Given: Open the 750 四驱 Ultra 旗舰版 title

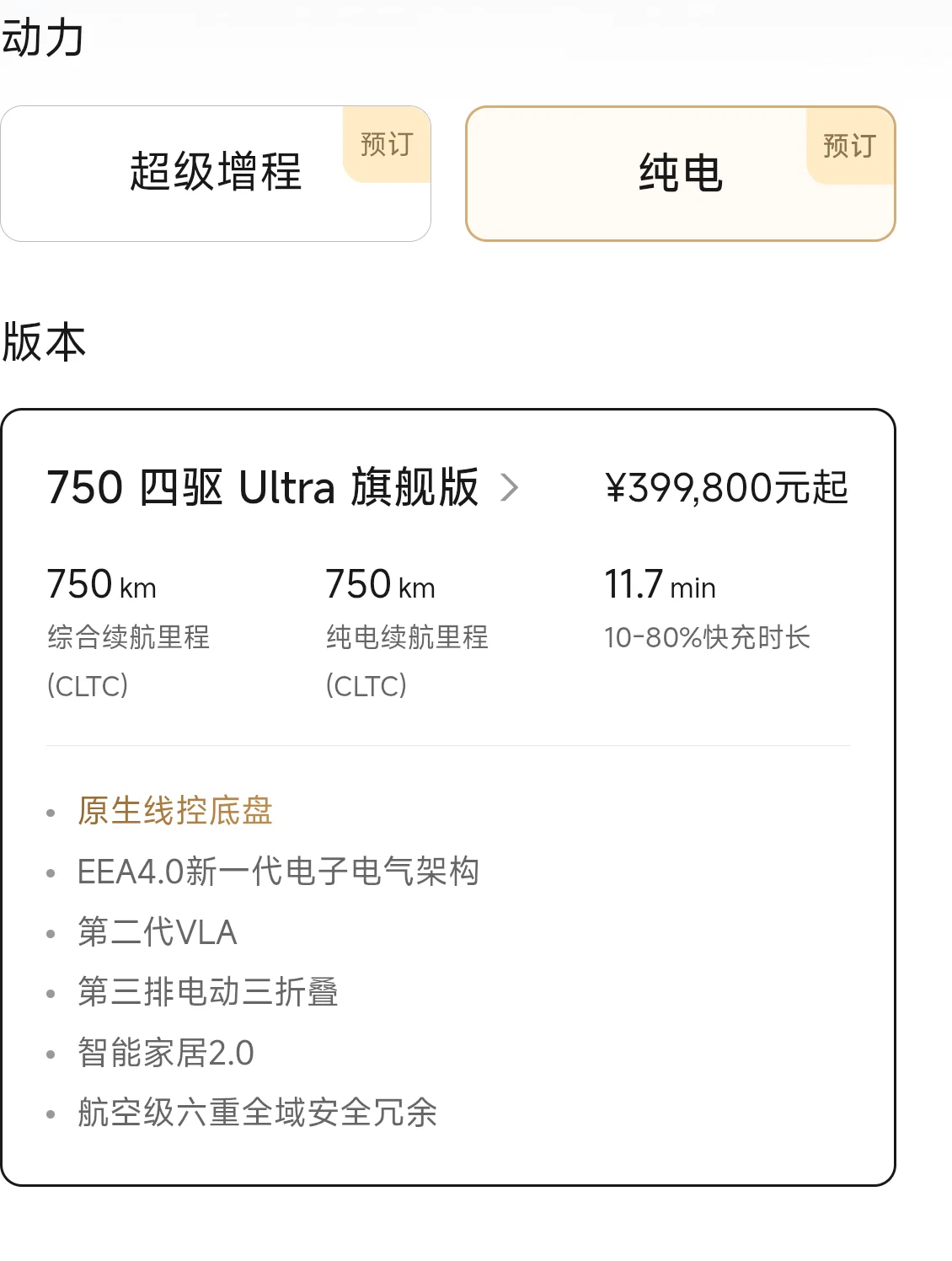Looking at the screenshot, I should 262,487.
